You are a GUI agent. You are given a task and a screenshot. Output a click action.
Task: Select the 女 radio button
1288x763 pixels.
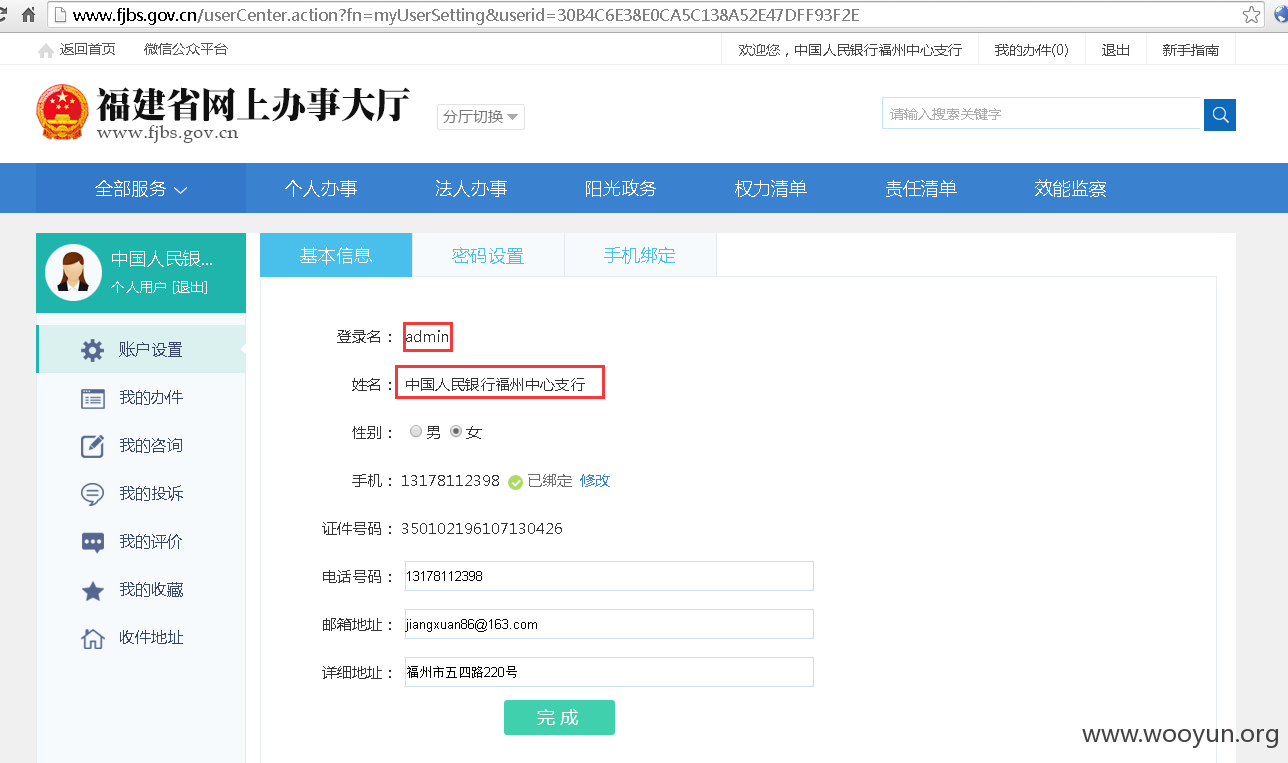[x=456, y=432]
